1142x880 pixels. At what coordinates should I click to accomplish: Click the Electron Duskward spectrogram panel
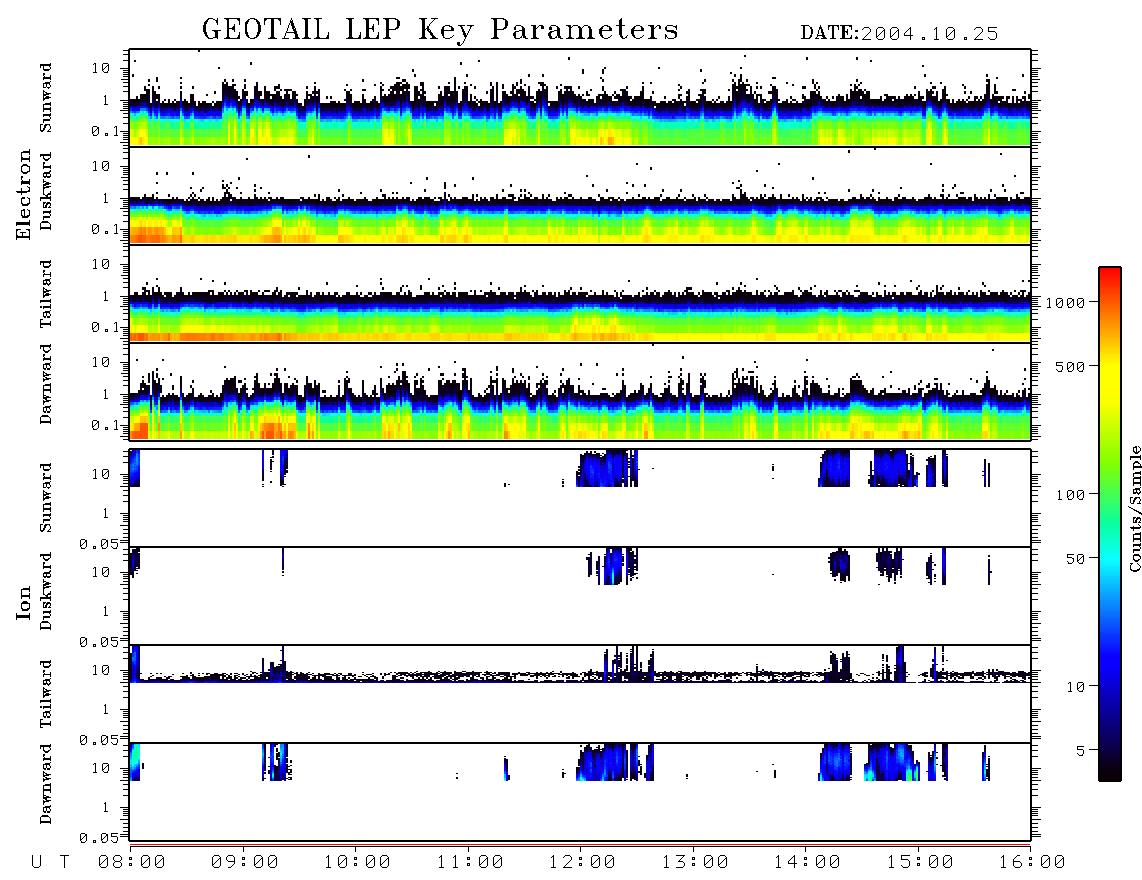[x=580, y=195]
